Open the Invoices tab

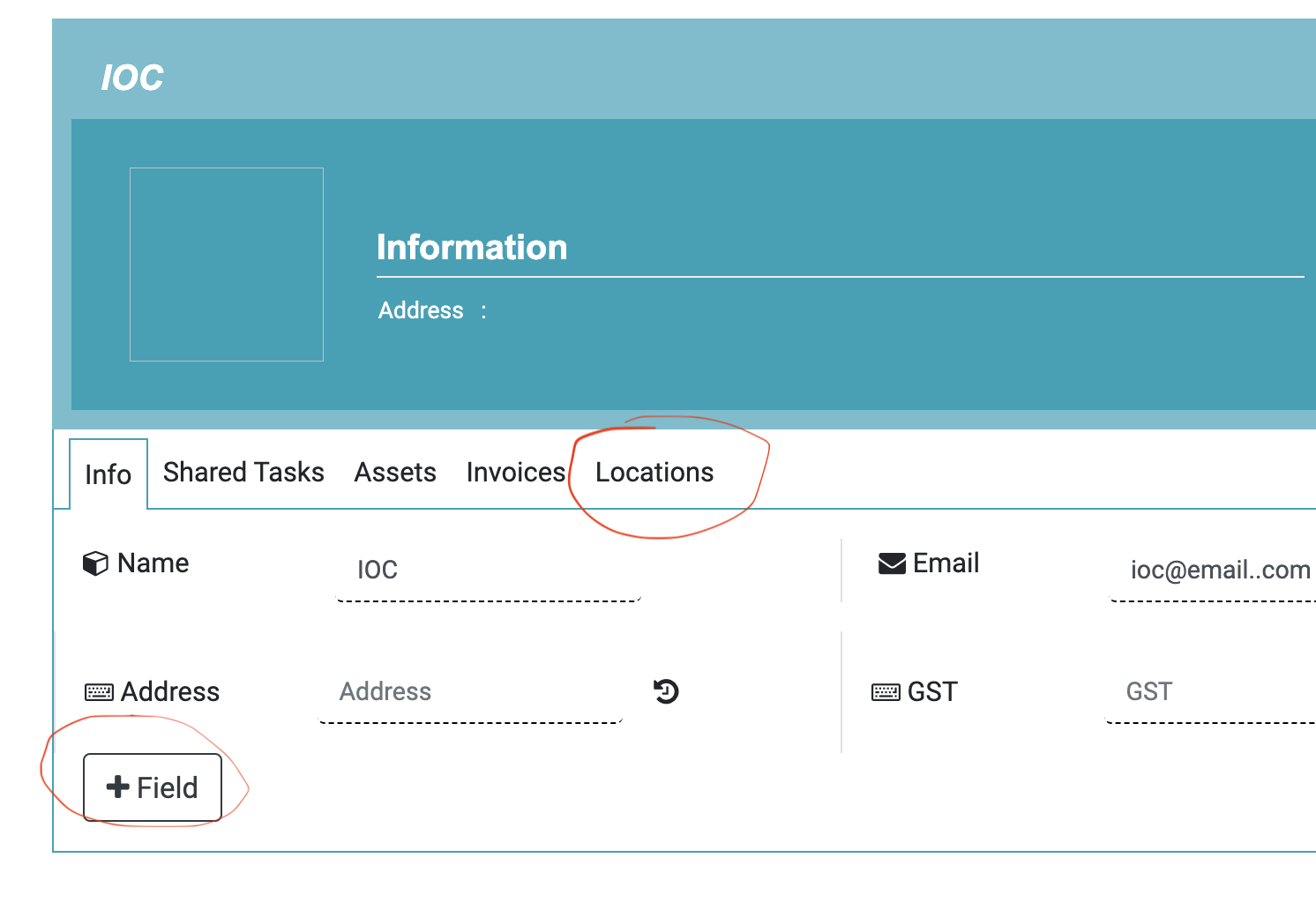pyautogui.click(x=515, y=473)
